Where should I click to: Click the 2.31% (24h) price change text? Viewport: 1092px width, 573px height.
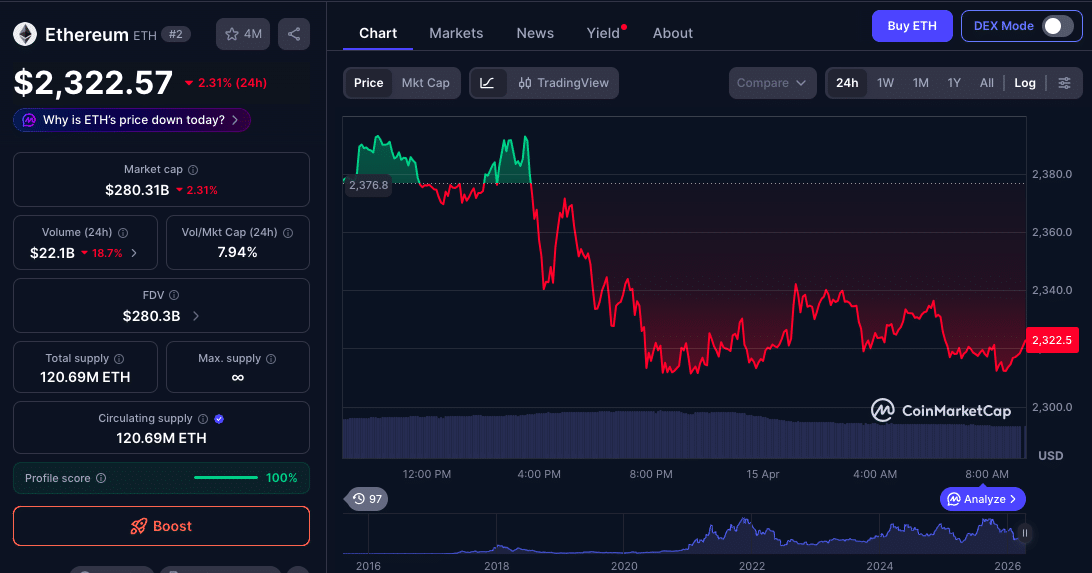coord(226,83)
